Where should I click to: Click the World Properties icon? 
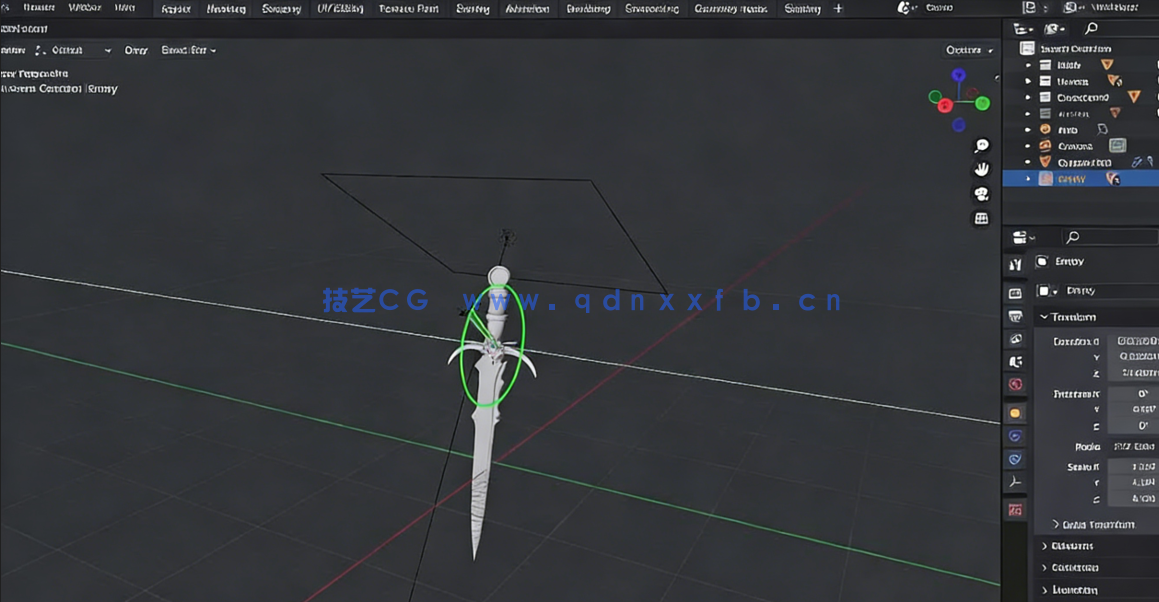[x=1015, y=384]
